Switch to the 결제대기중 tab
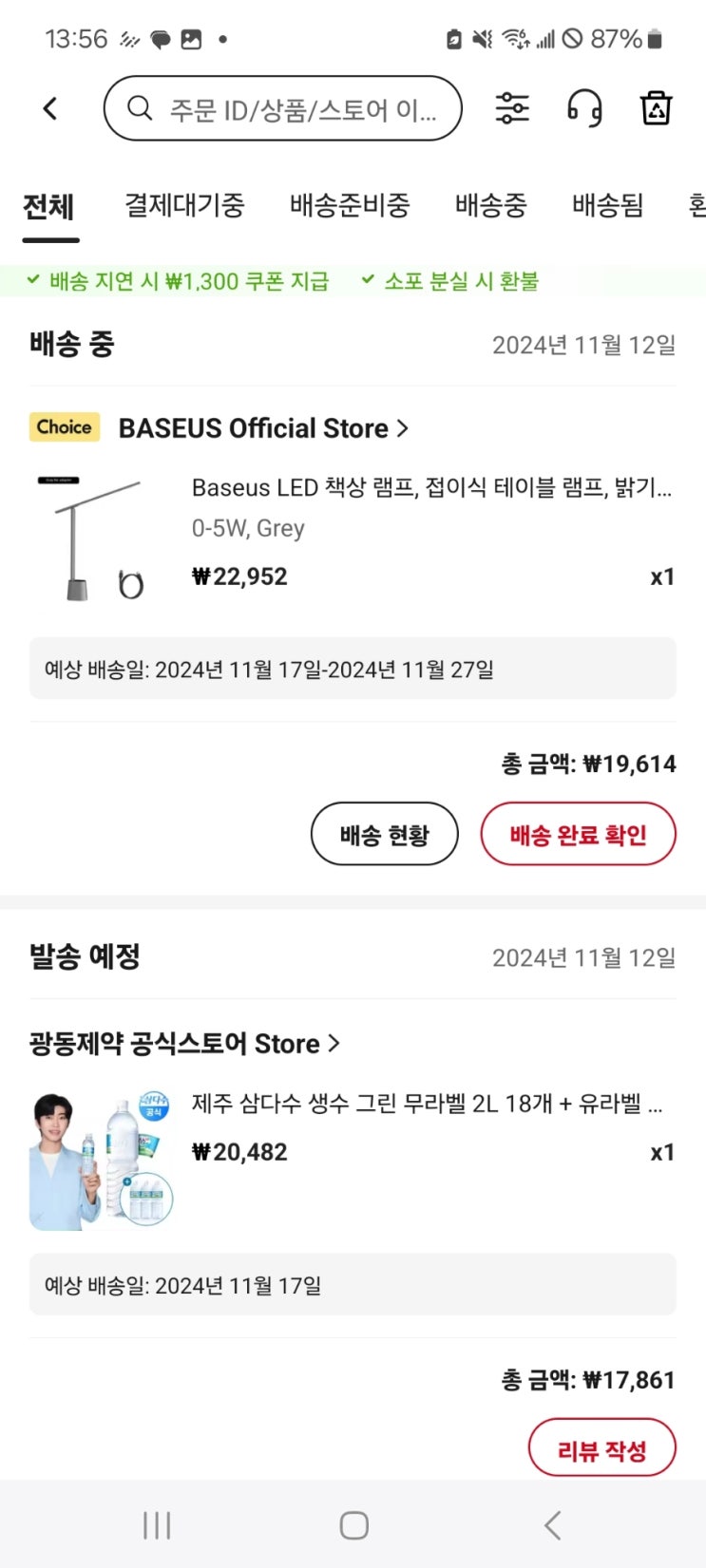 coord(184,205)
